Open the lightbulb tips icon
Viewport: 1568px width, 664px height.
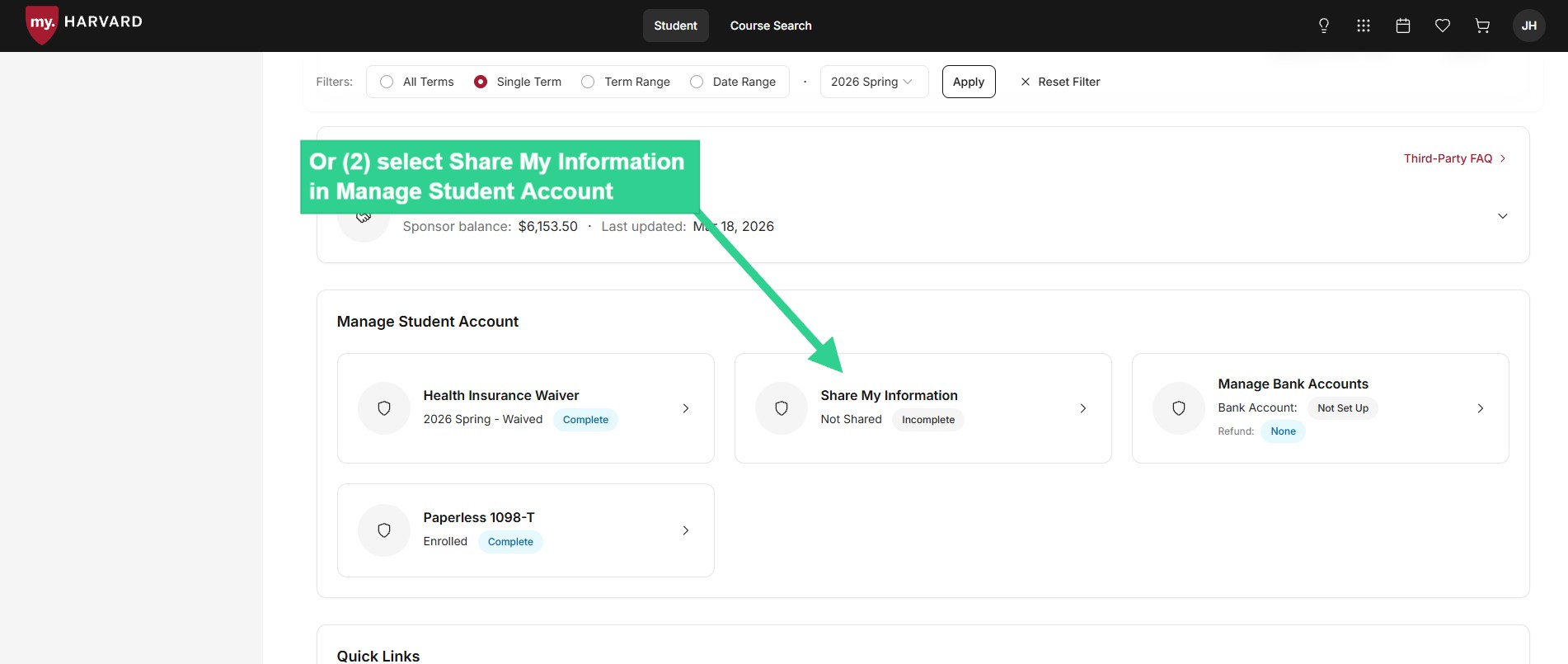[1324, 26]
